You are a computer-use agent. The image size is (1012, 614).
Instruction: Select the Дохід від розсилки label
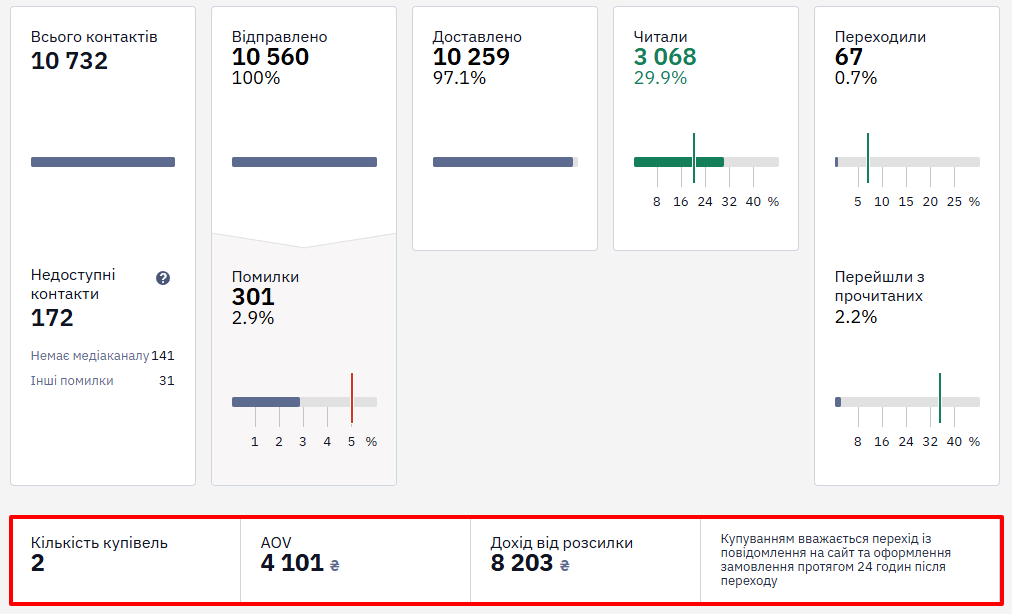tap(562, 543)
